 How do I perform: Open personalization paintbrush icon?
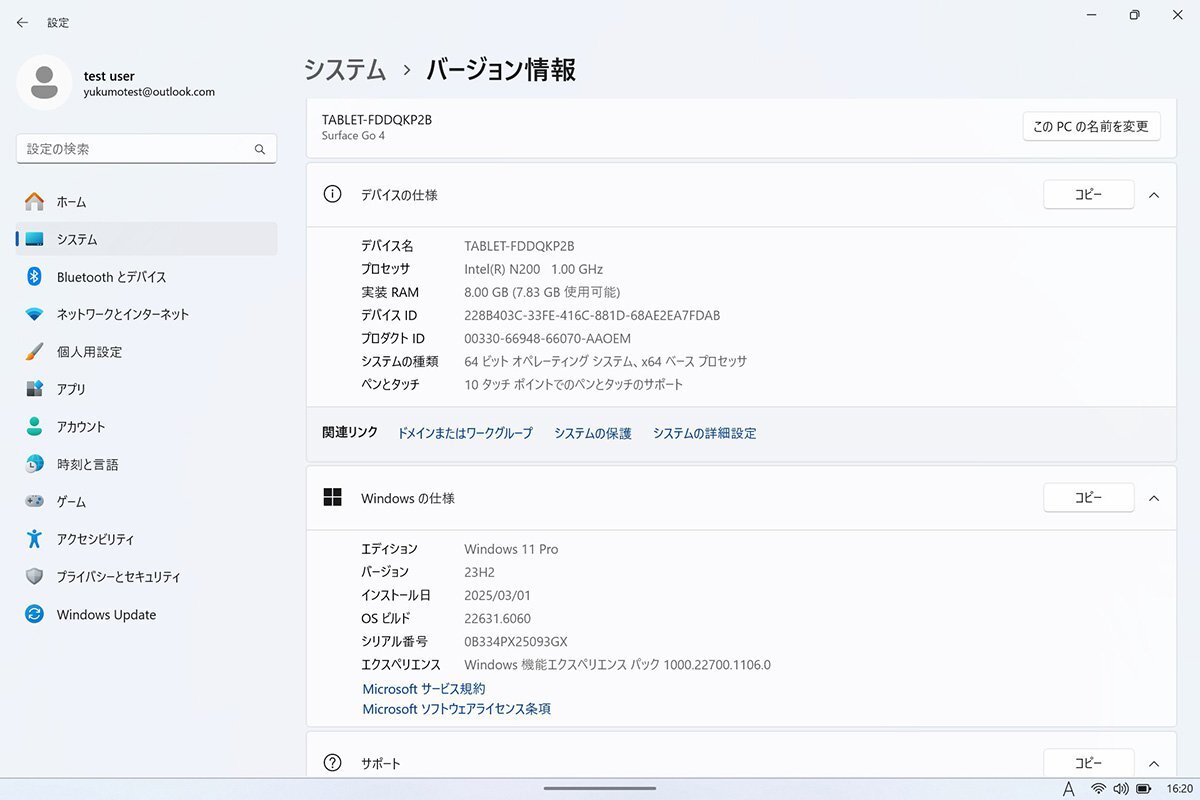click(x=35, y=352)
